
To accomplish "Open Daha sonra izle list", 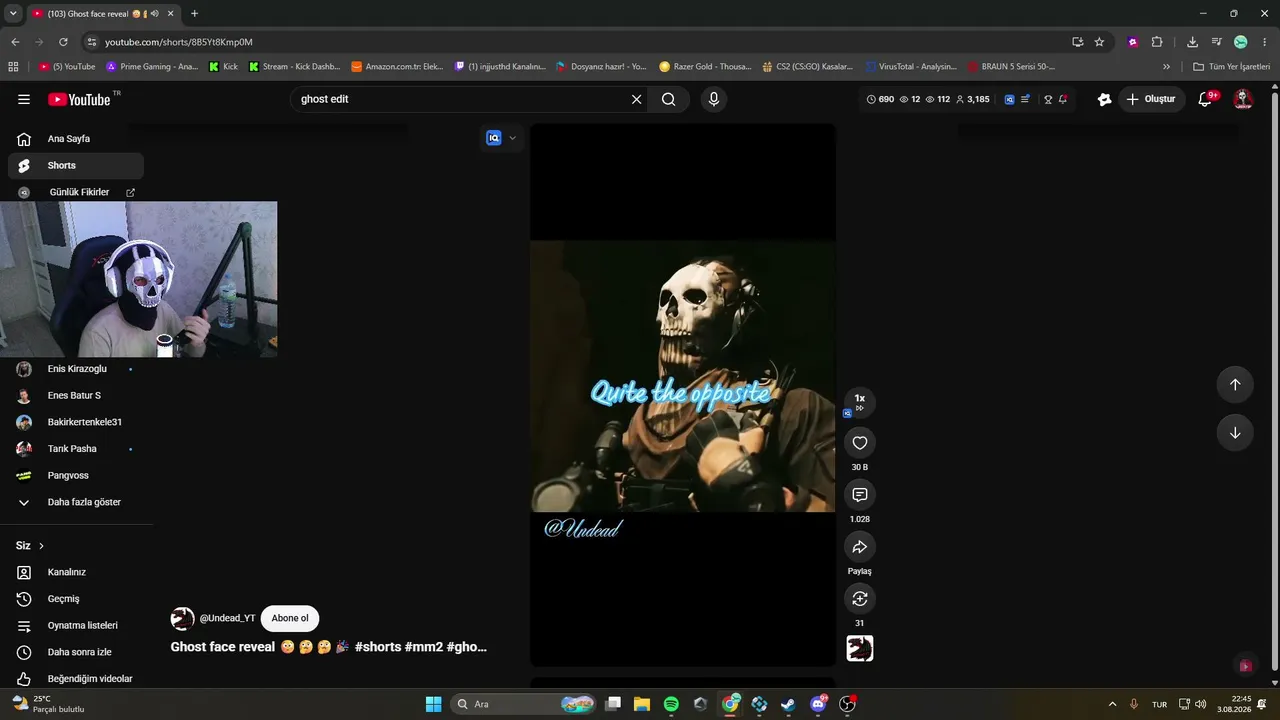I will pos(76,652).
